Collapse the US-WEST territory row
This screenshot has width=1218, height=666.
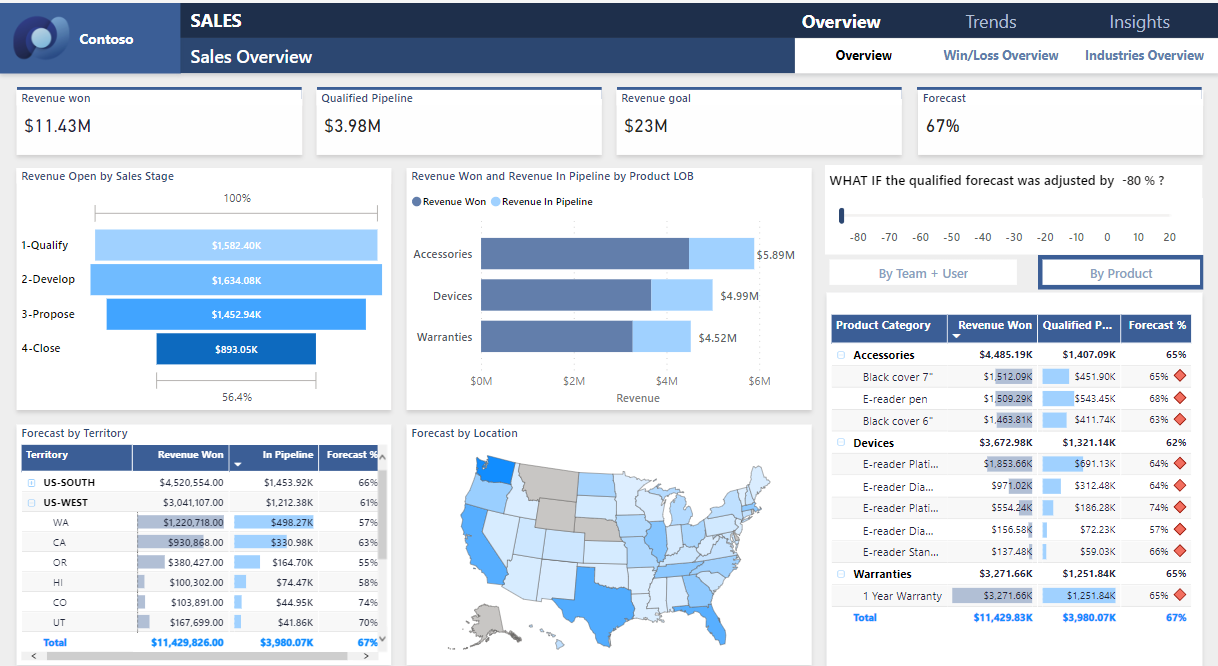pos(32,503)
